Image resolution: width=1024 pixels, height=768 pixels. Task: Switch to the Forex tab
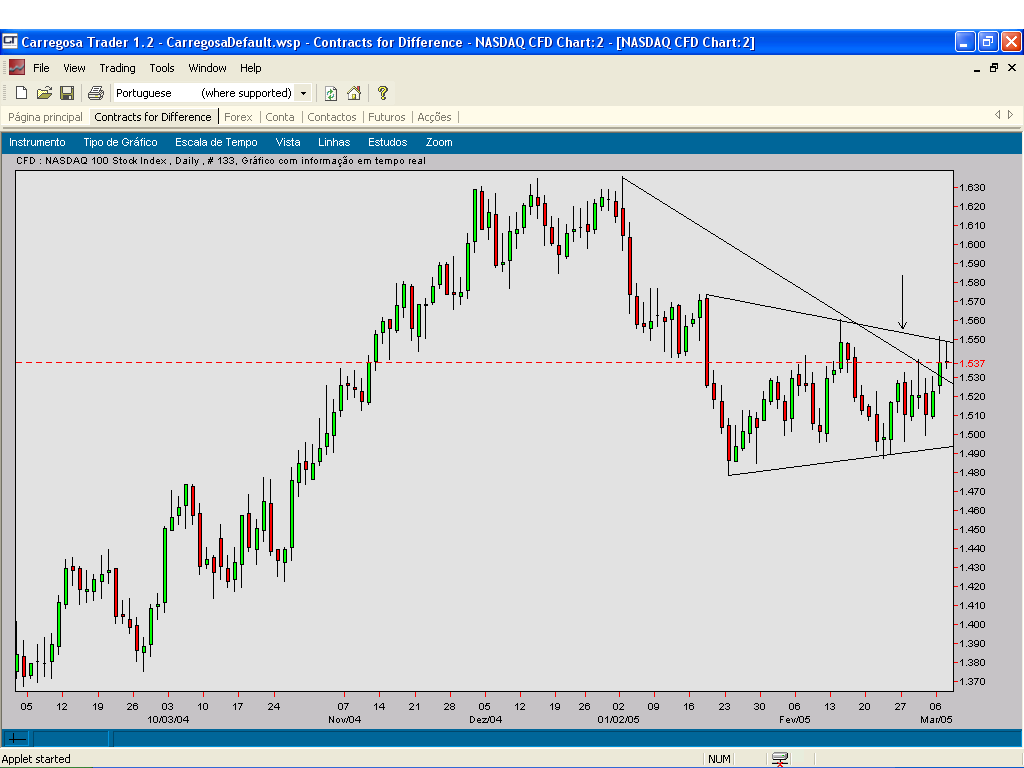click(x=238, y=117)
